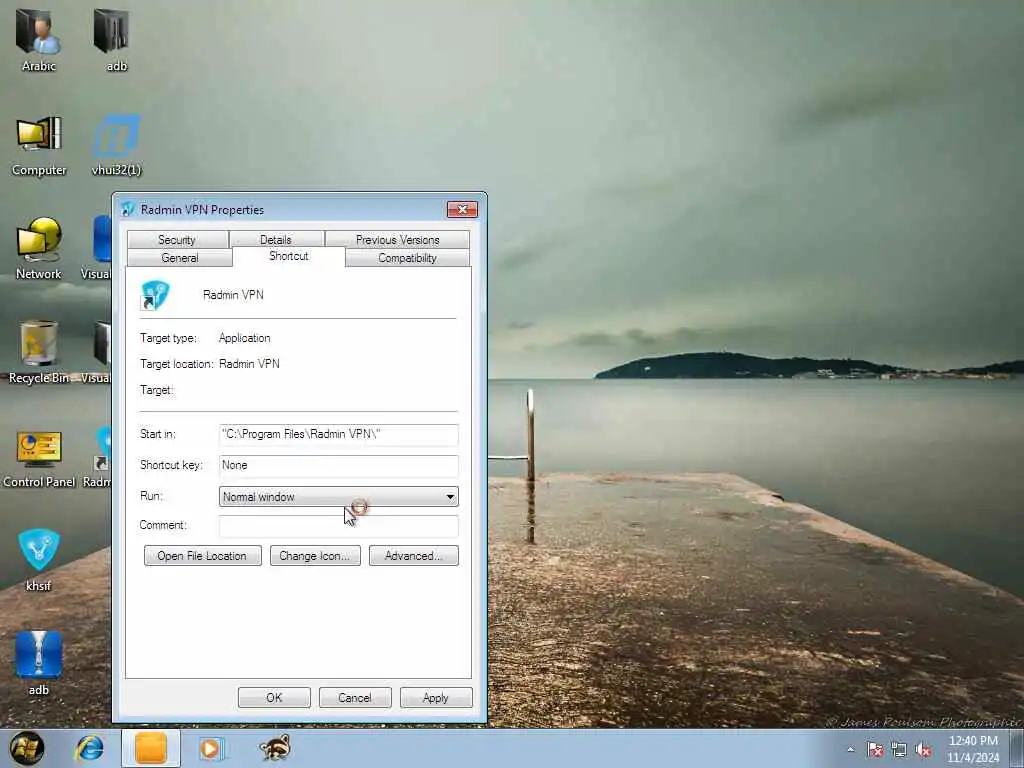This screenshot has width=1024, height=768.
Task: Click the Radmin VPN Properties title icon
Action: 128,209
